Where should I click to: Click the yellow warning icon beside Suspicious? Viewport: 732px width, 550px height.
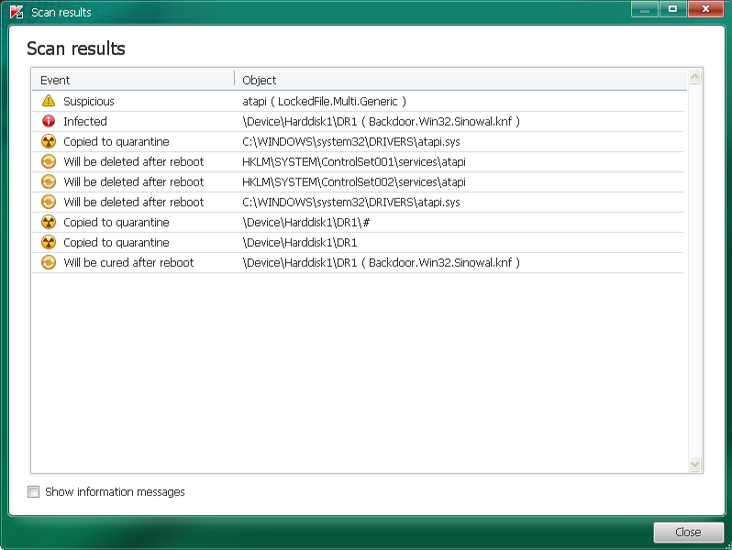[x=48, y=101]
